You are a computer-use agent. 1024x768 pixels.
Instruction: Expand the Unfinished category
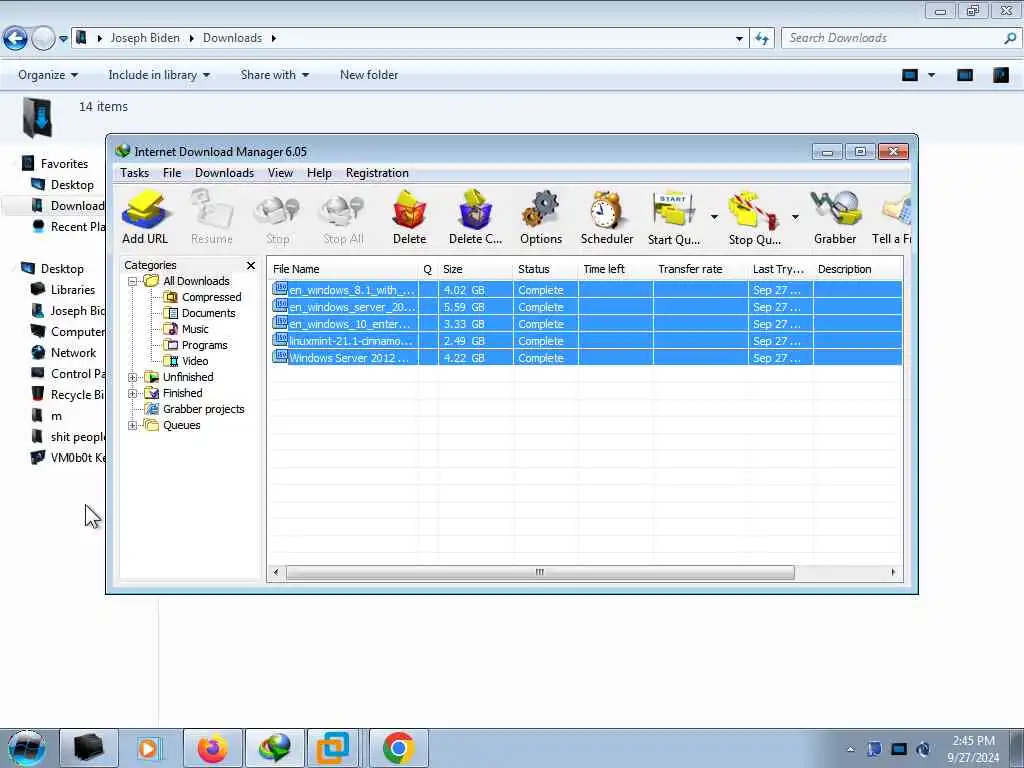[133, 377]
